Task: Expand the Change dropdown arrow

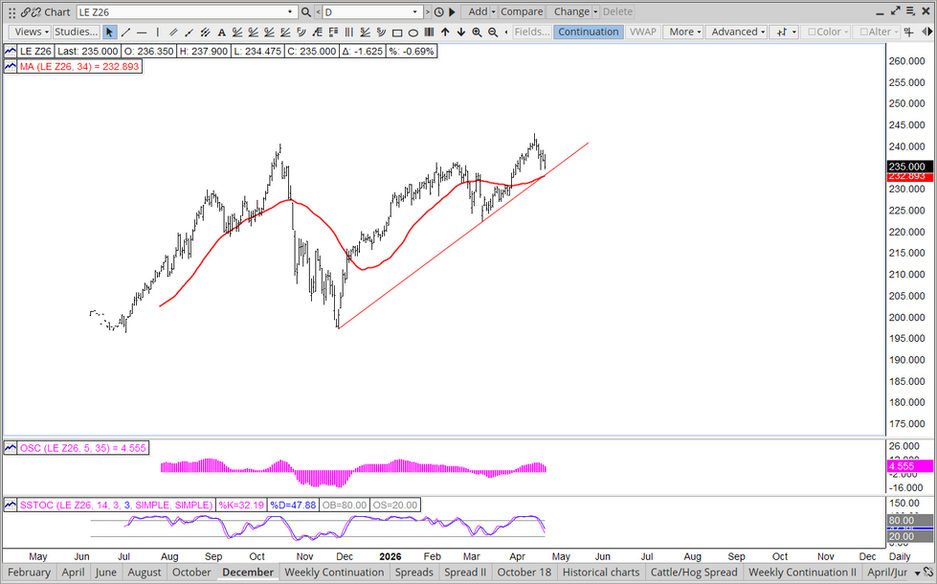Action: 595,12
